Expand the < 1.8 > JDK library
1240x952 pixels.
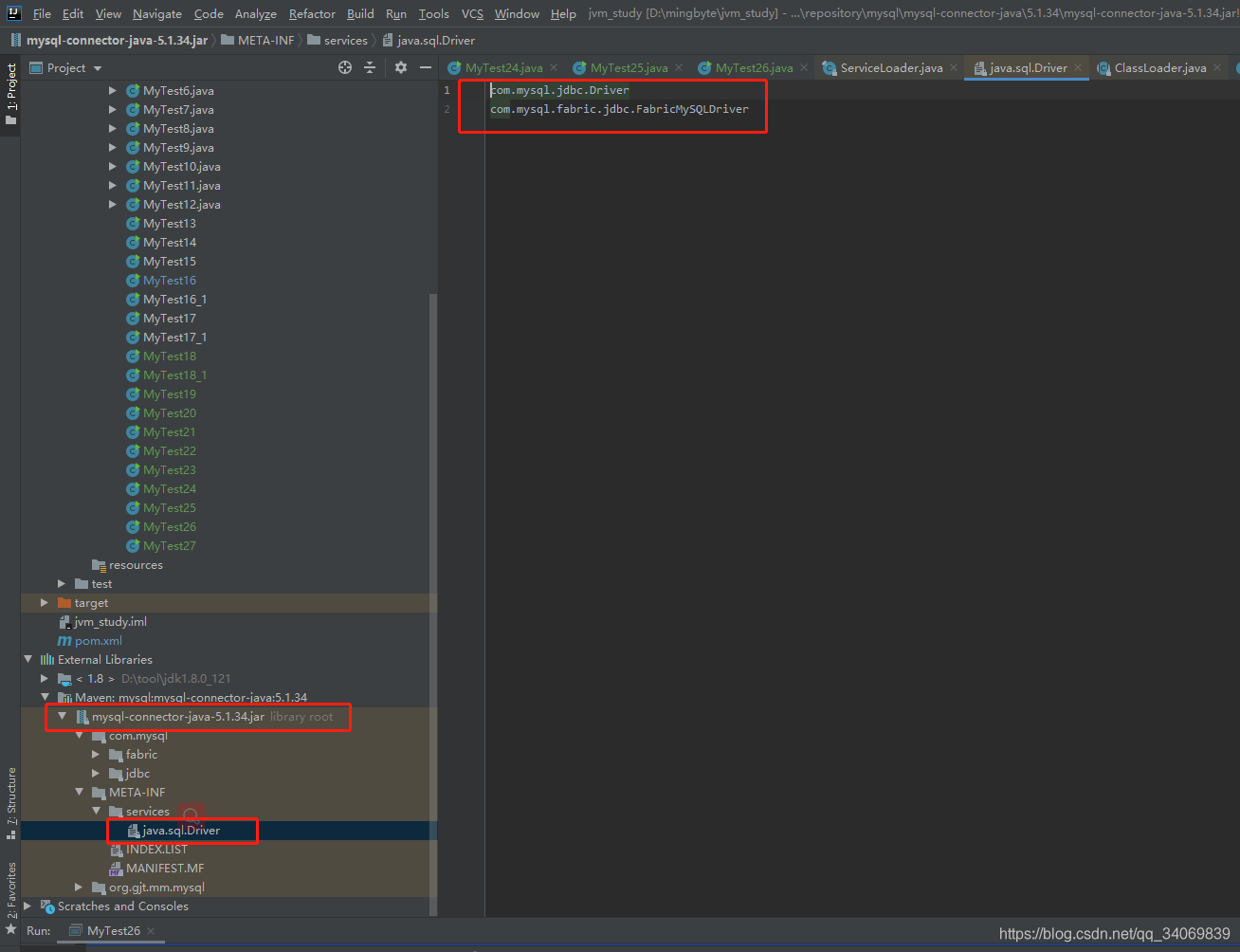[45, 679]
